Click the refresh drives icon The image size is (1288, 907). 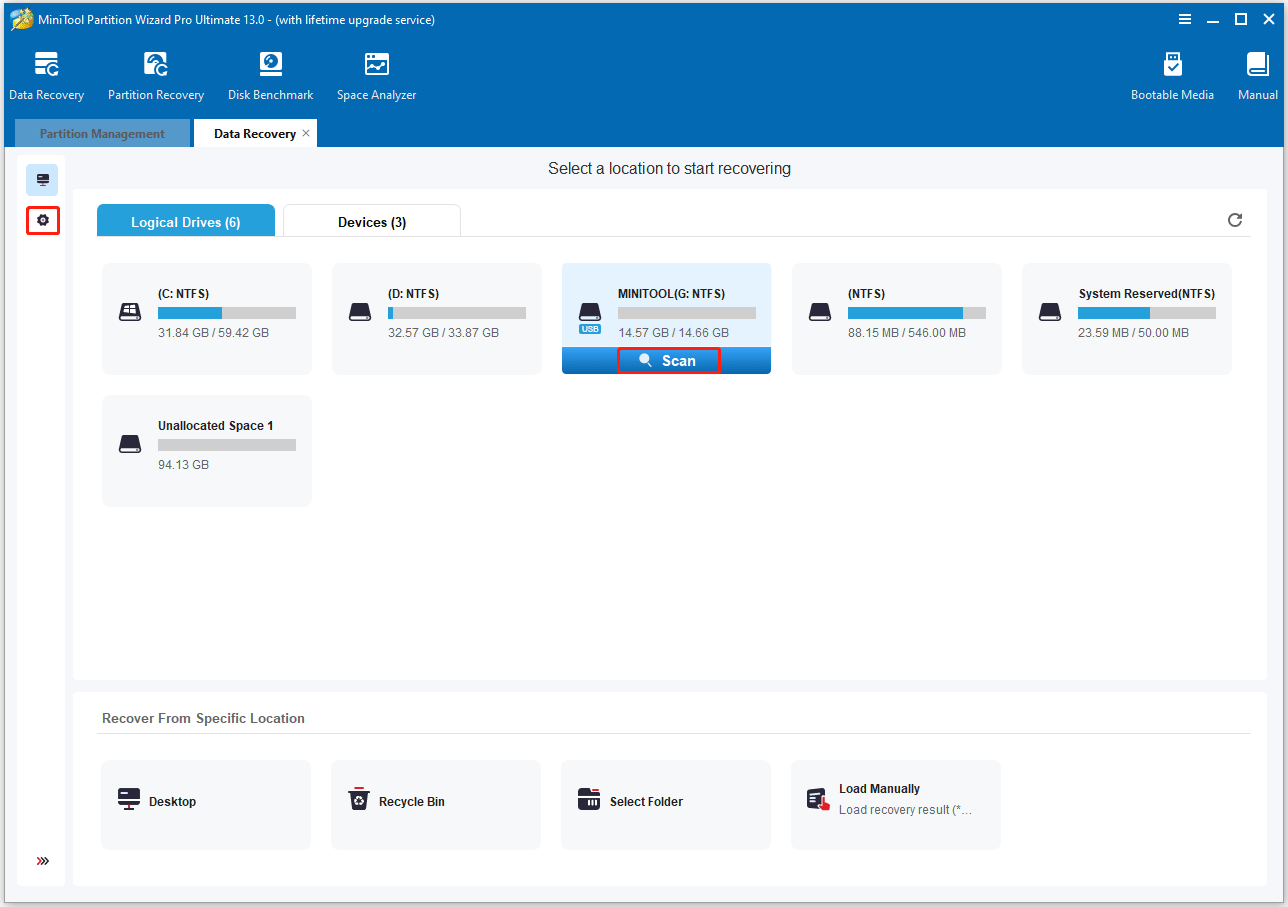tap(1235, 220)
